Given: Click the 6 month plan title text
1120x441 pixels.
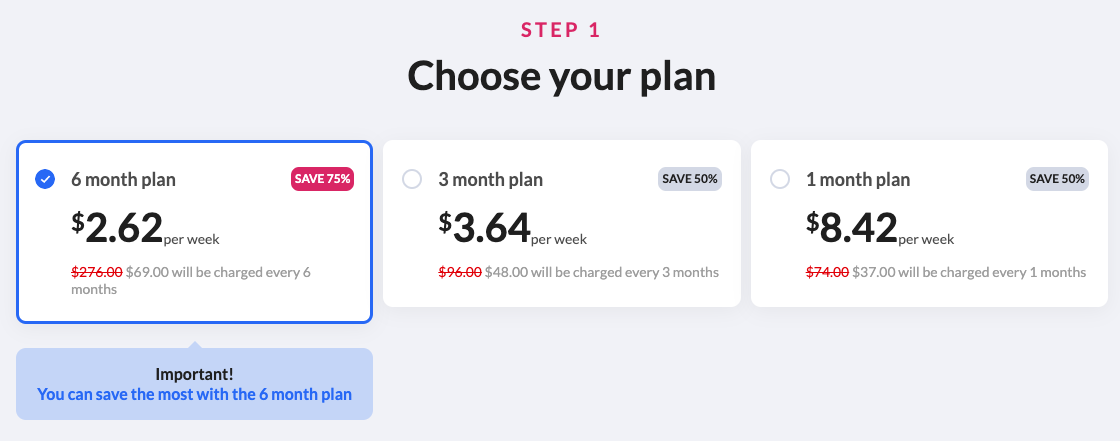Looking at the screenshot, I should pos(123,180).
